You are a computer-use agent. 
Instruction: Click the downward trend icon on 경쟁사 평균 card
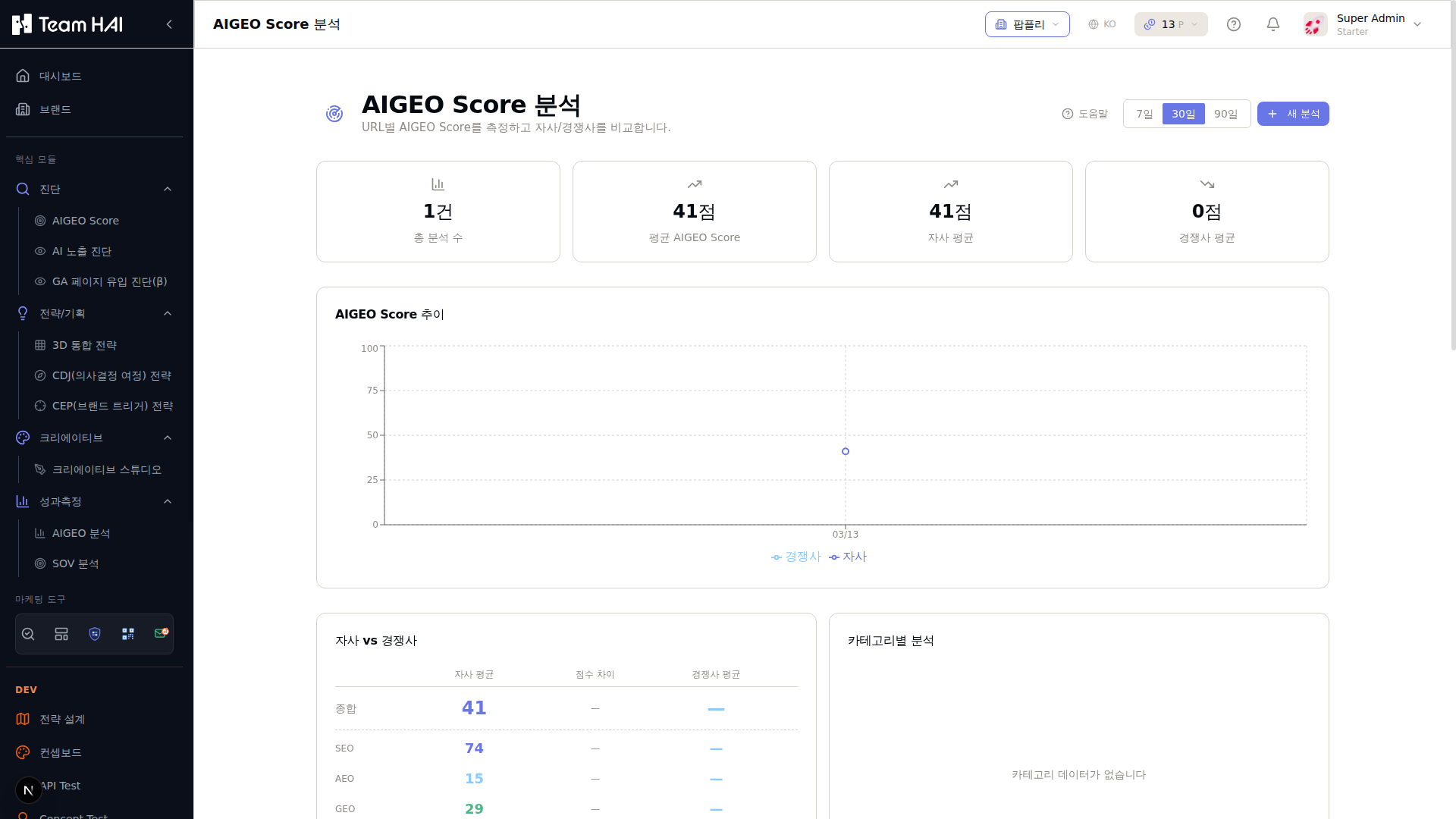point(1207,184)
